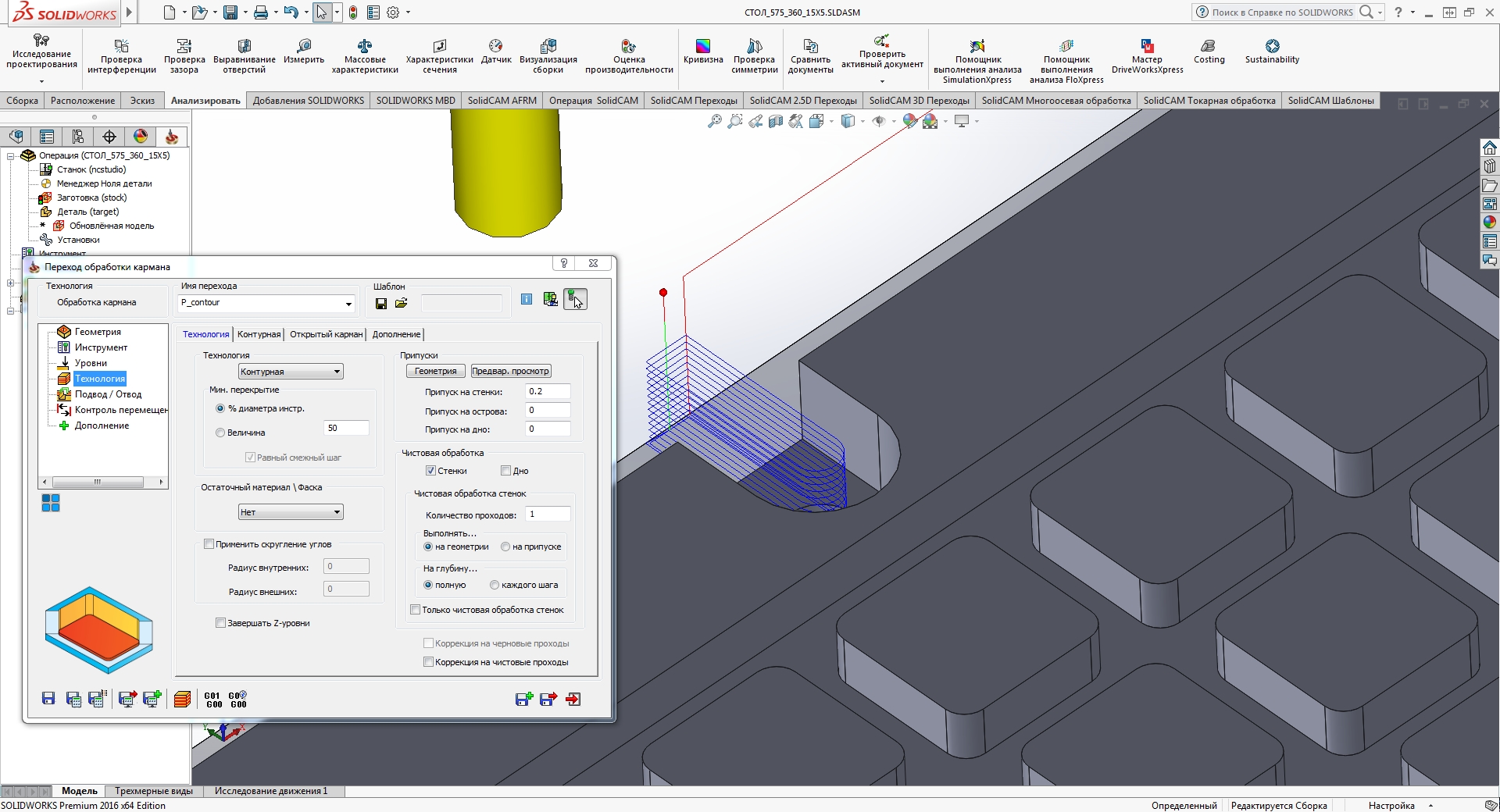Check Коррекция на чистовые проходы
This screenshot has height=812, width=1500.
tap(428, 662)
